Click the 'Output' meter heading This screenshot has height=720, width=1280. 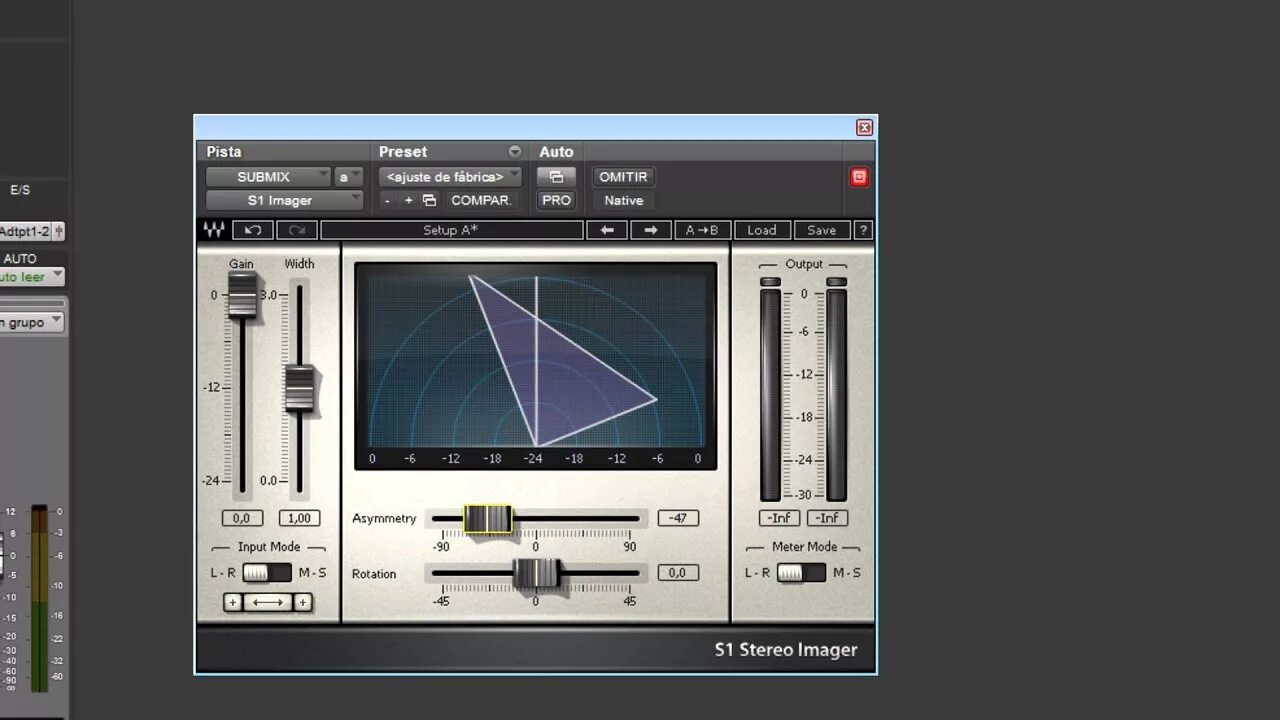click(804, 264)
